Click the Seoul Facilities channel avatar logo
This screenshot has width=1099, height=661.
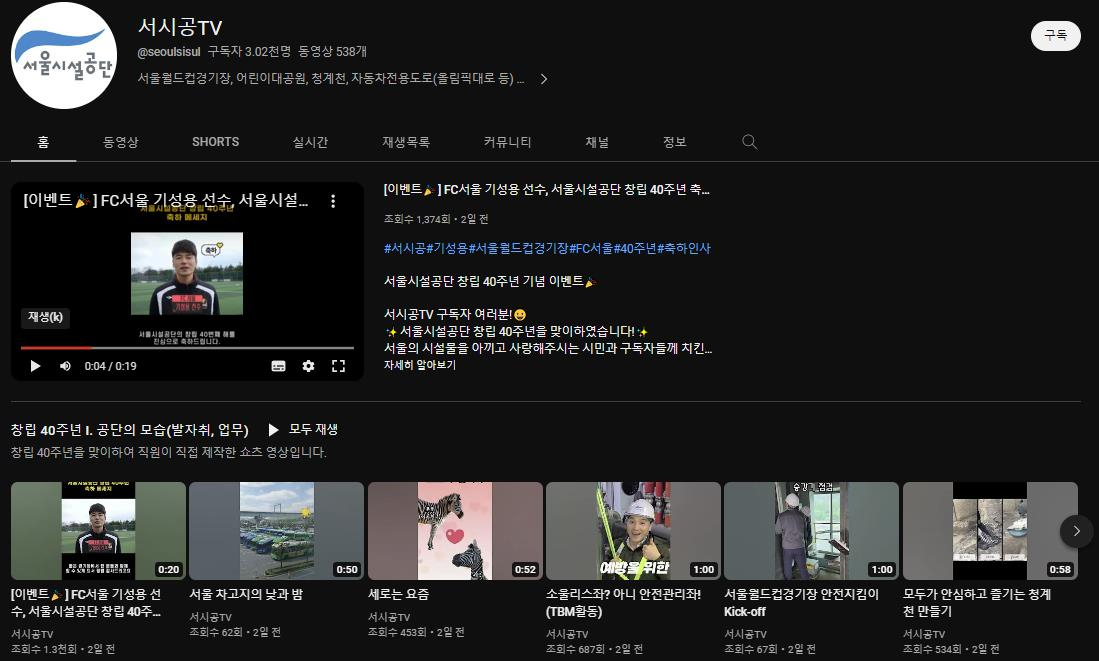click(x=64, y=55)
